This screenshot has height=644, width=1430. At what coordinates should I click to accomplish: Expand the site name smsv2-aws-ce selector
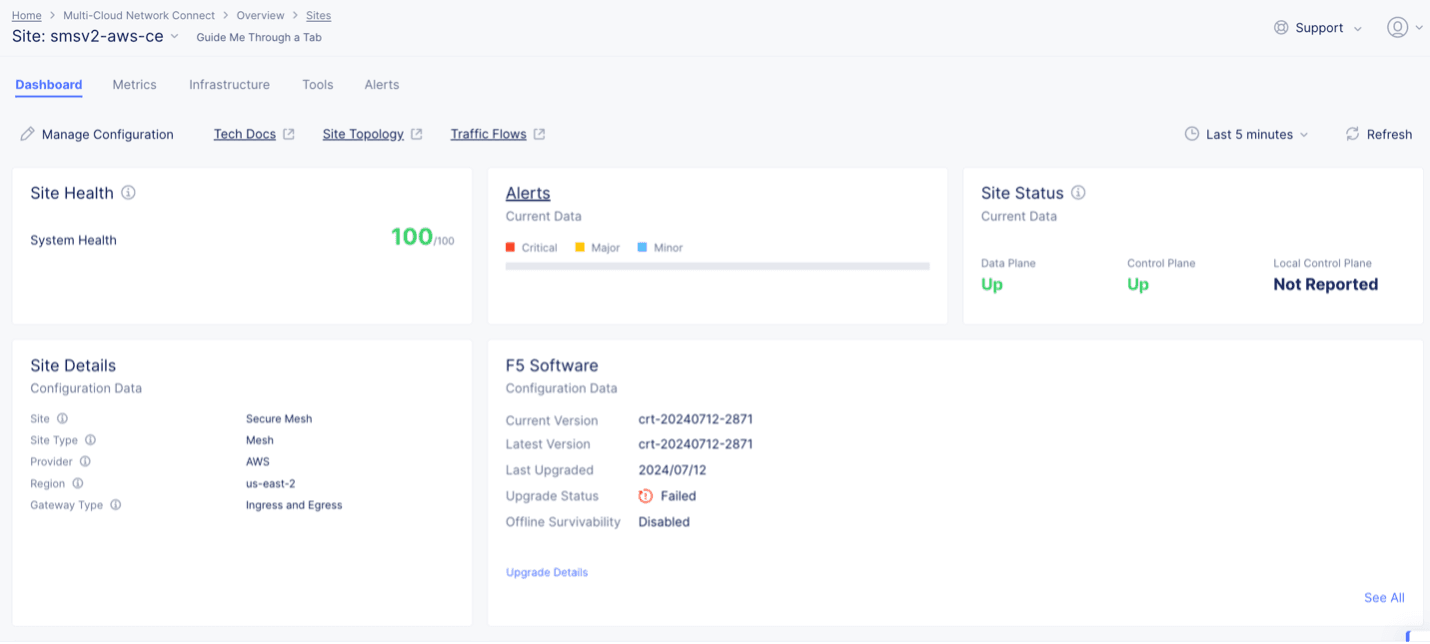(174, 37)
